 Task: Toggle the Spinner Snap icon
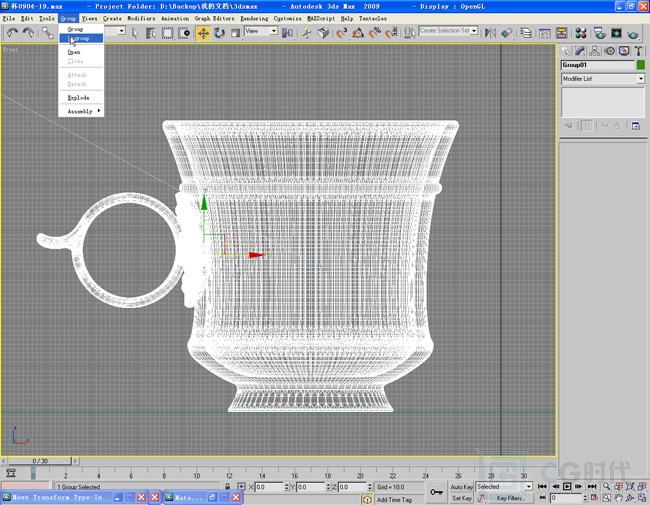391,33
